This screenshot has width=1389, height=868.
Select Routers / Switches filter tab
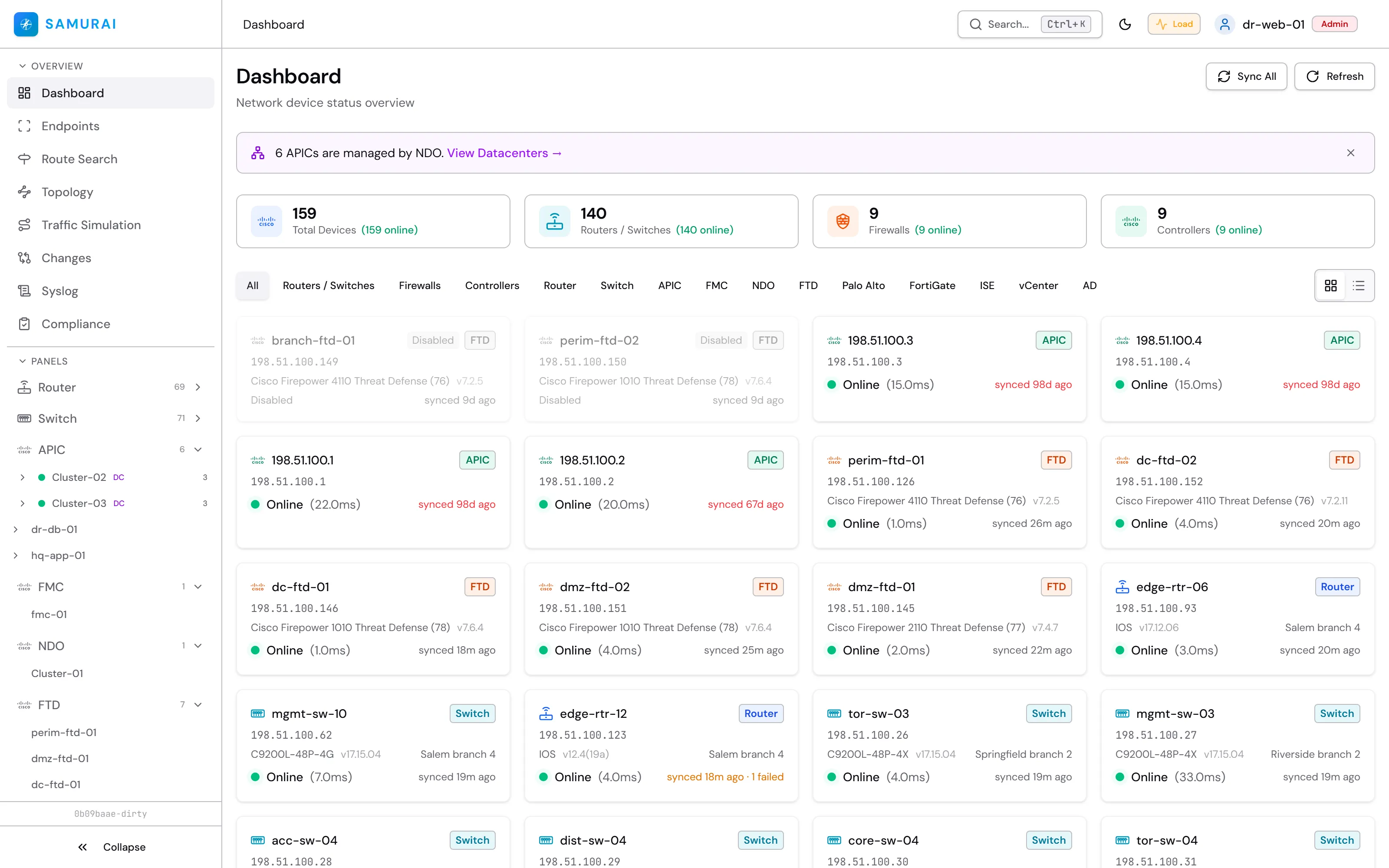[328, 285]
